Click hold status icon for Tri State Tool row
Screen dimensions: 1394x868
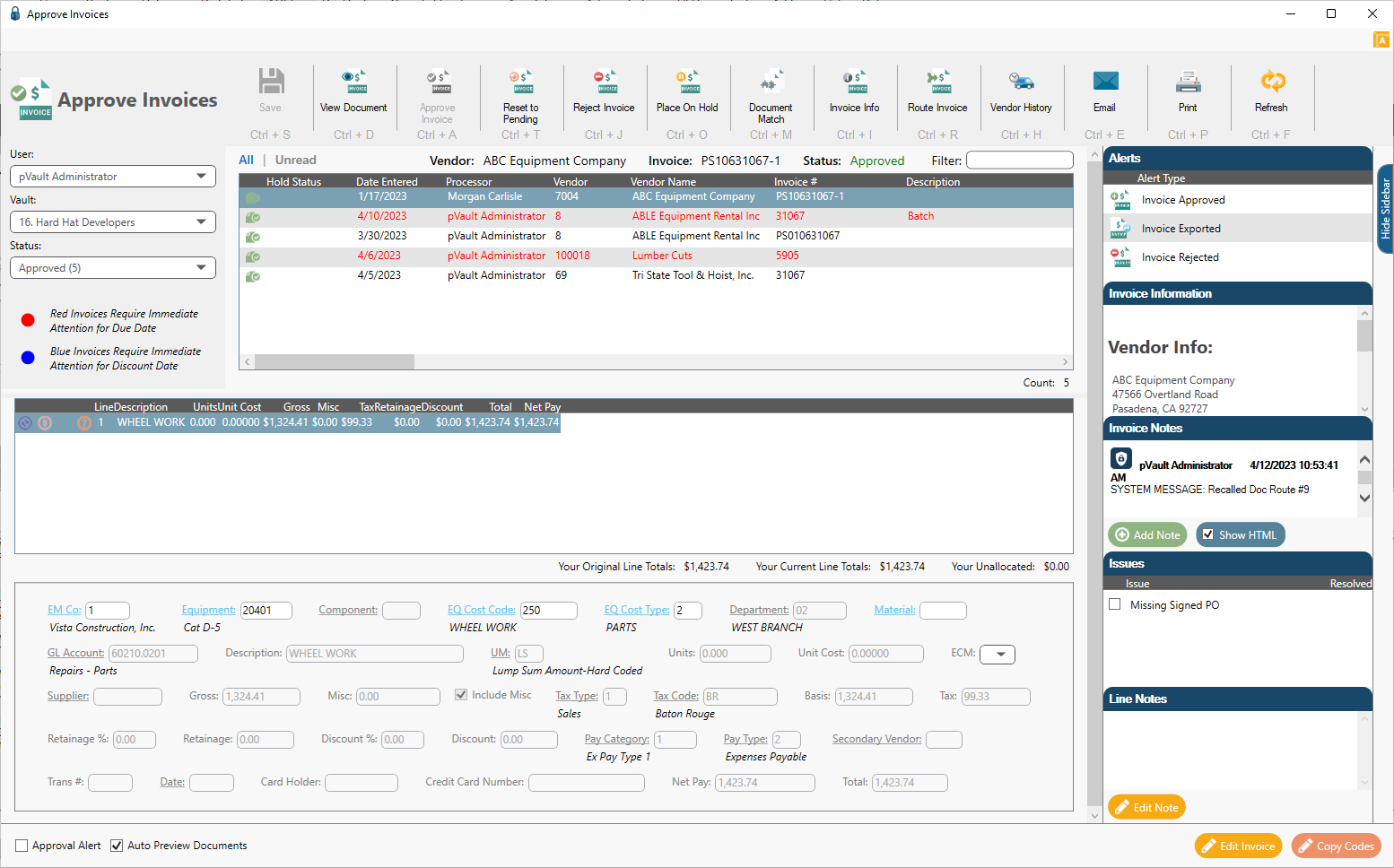(x=253, y=276)
